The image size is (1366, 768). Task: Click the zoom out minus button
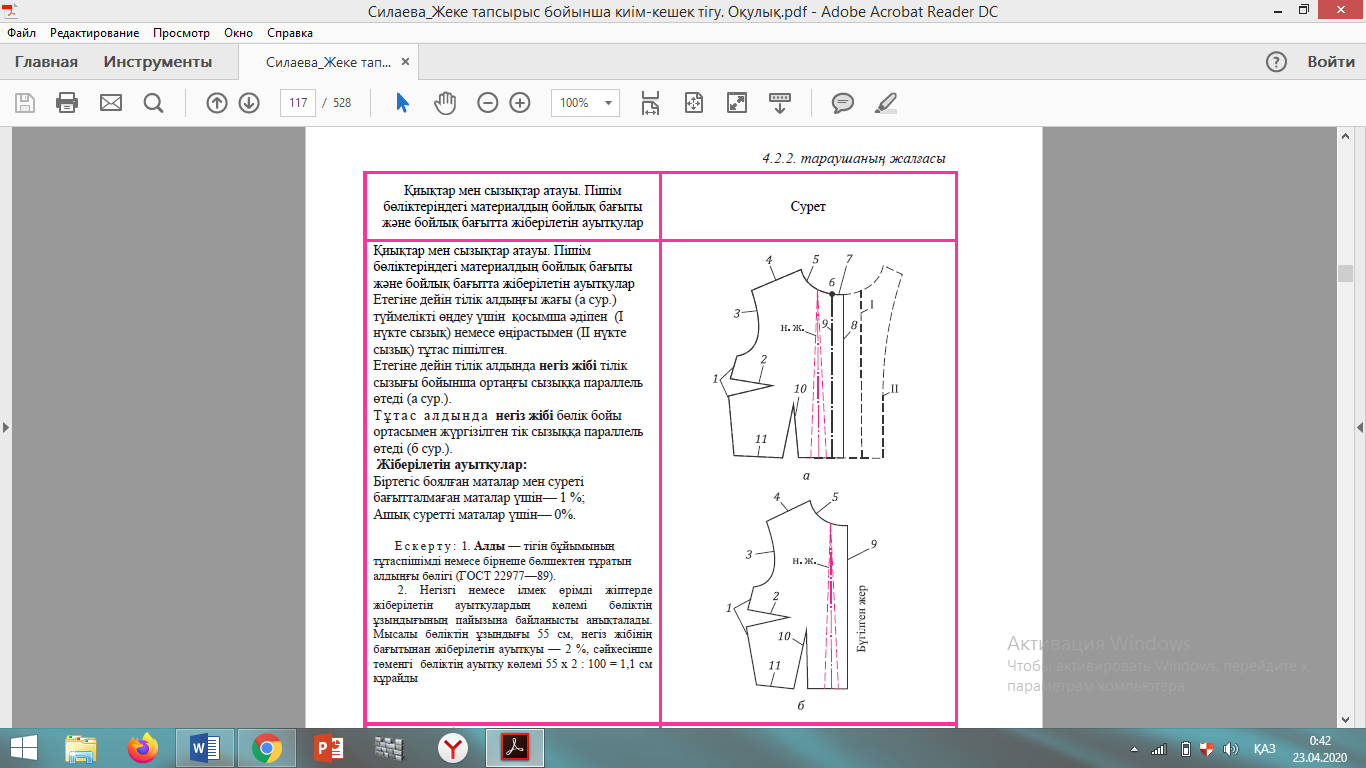point(487,103)
